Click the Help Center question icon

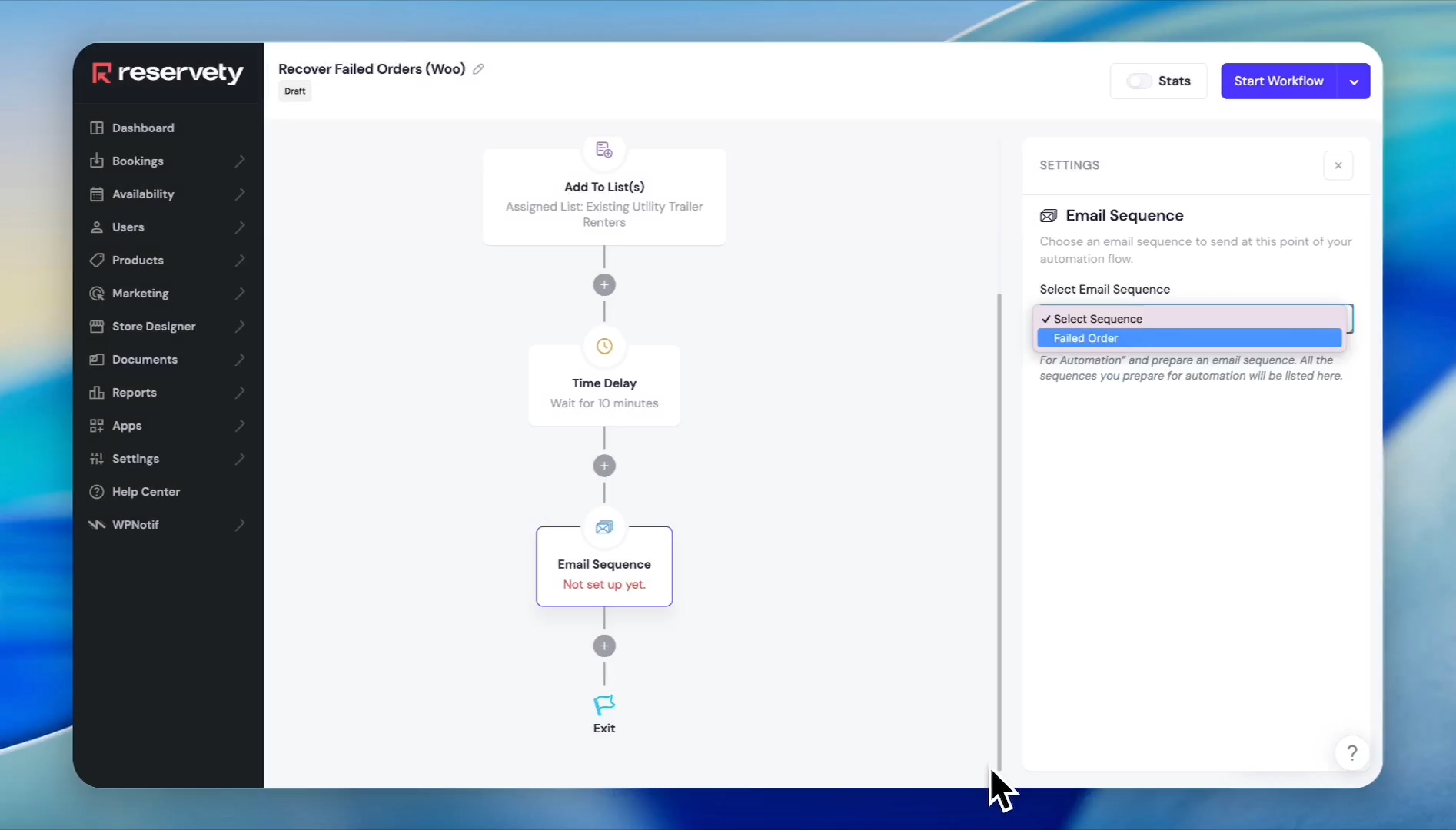pos(96,491)
